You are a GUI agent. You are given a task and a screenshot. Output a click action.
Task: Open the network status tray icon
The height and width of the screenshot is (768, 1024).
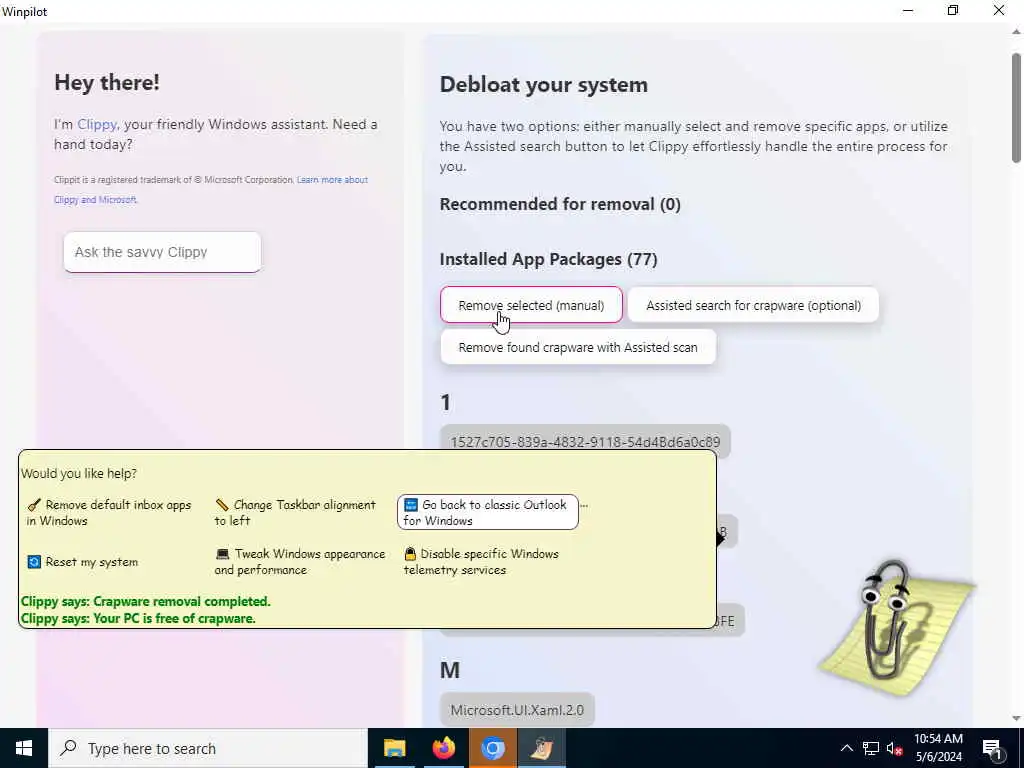871,748
